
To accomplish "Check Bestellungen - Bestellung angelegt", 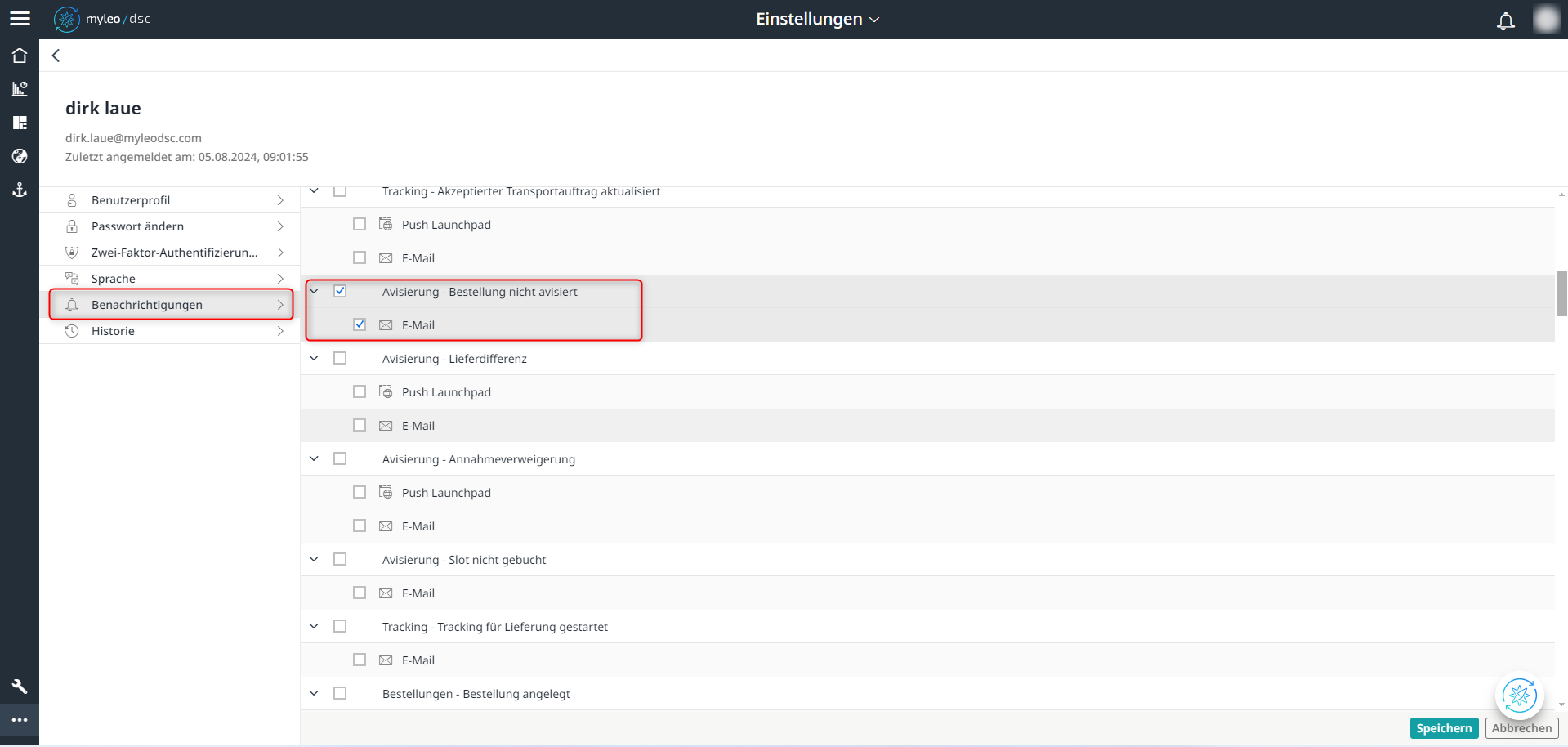I will point(340,693).
